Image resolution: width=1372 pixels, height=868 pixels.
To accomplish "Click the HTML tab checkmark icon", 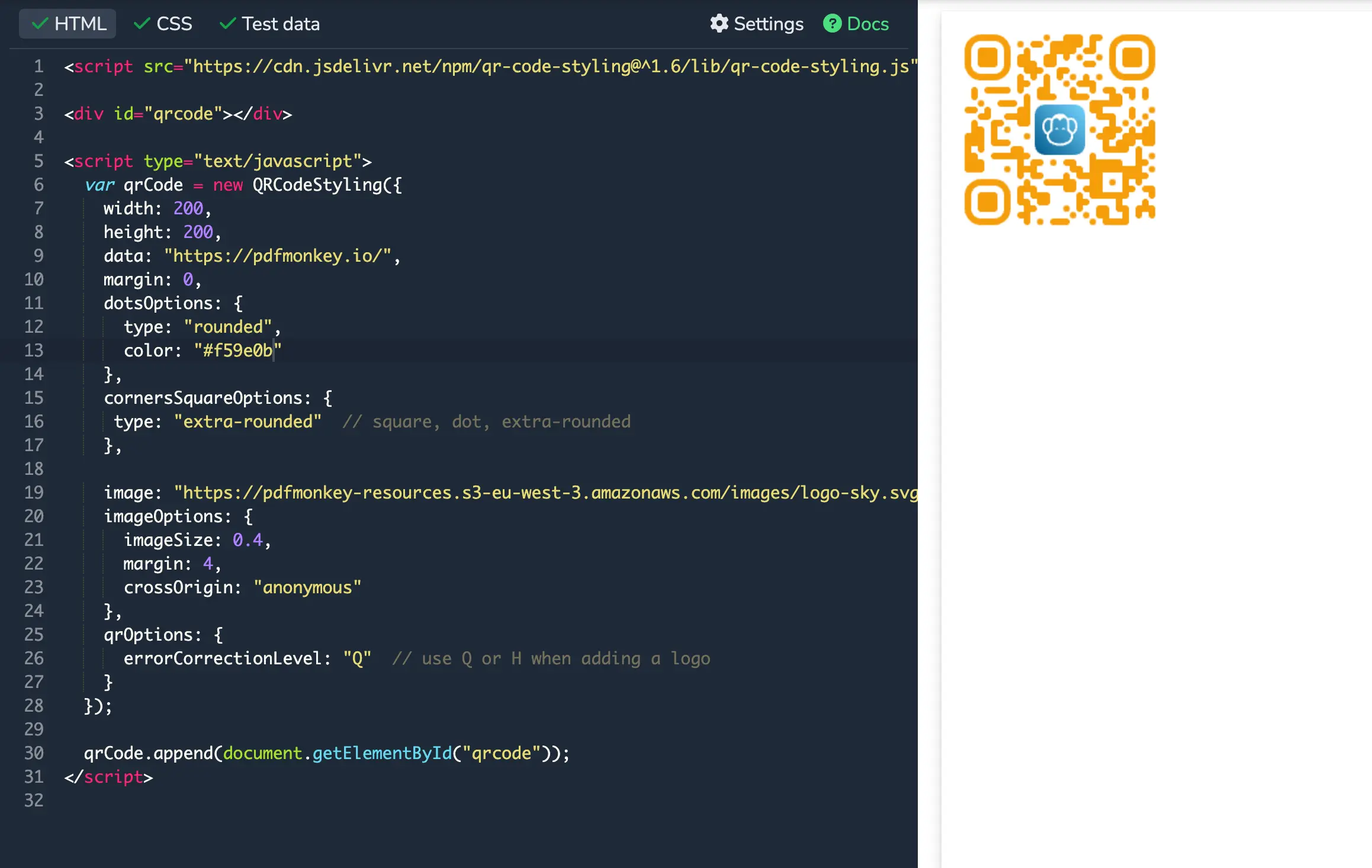I will [40, 24].
